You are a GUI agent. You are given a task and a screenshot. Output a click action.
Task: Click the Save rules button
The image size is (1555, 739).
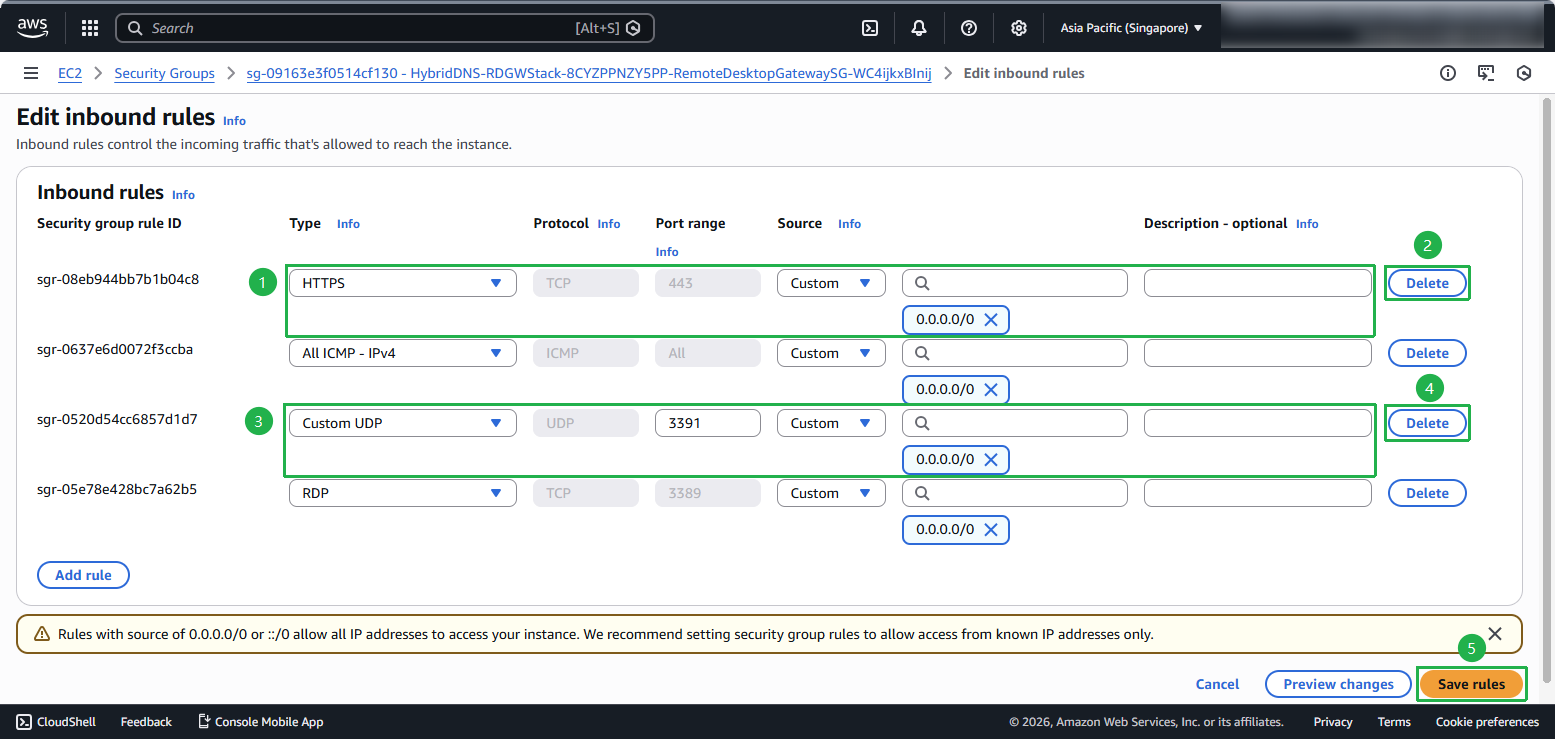(1471, 684)
